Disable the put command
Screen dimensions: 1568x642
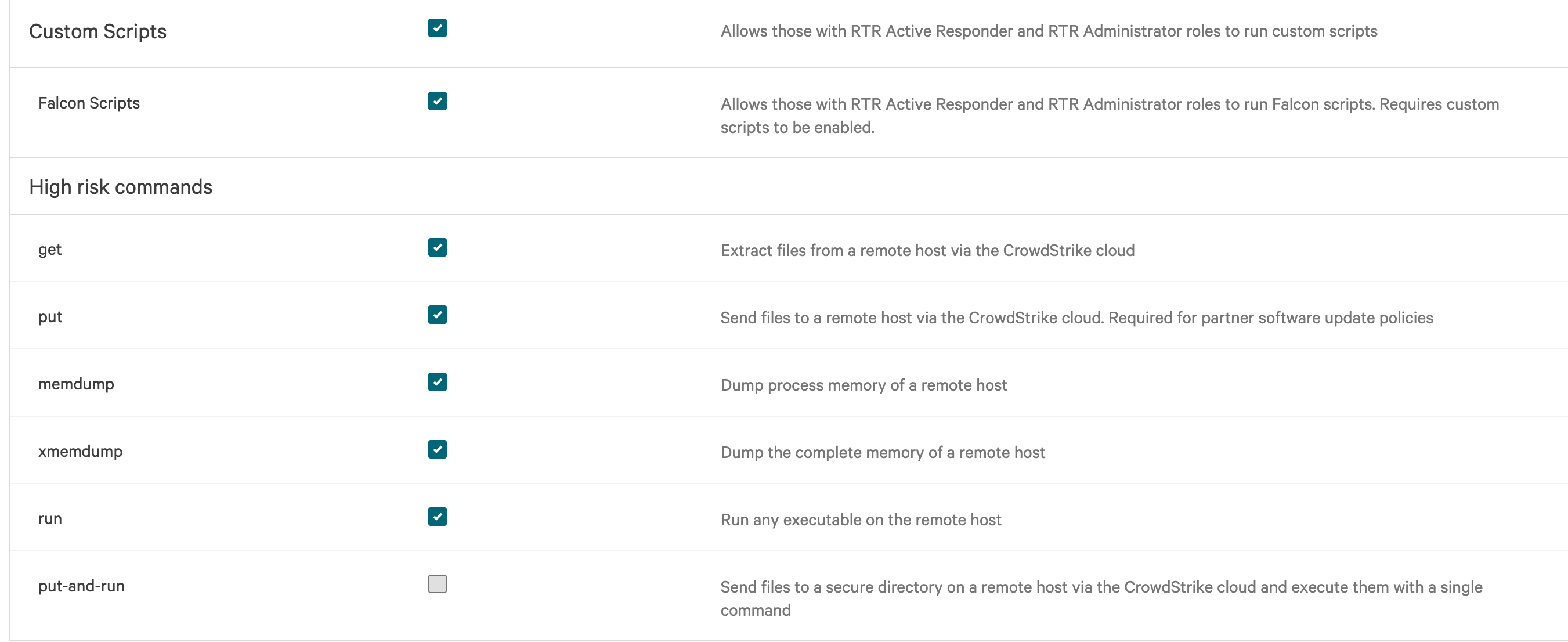437,315
